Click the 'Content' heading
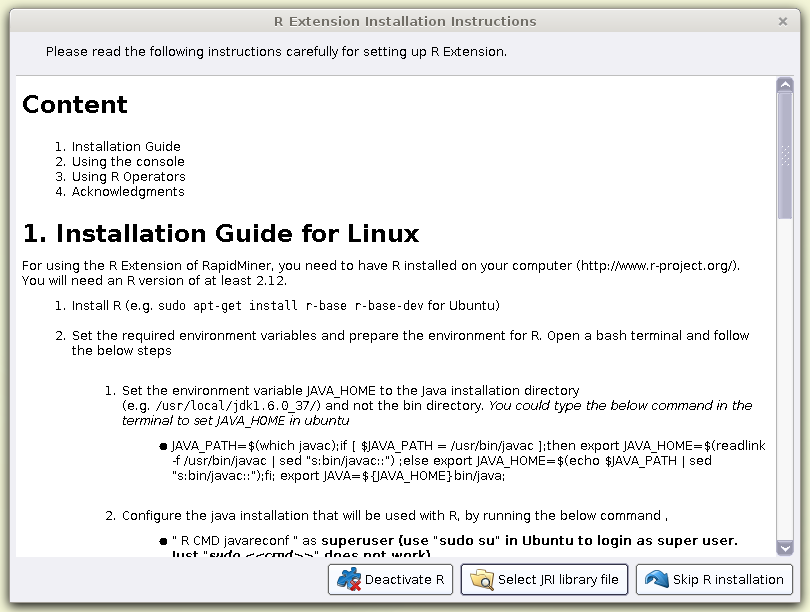 [75, 104]
